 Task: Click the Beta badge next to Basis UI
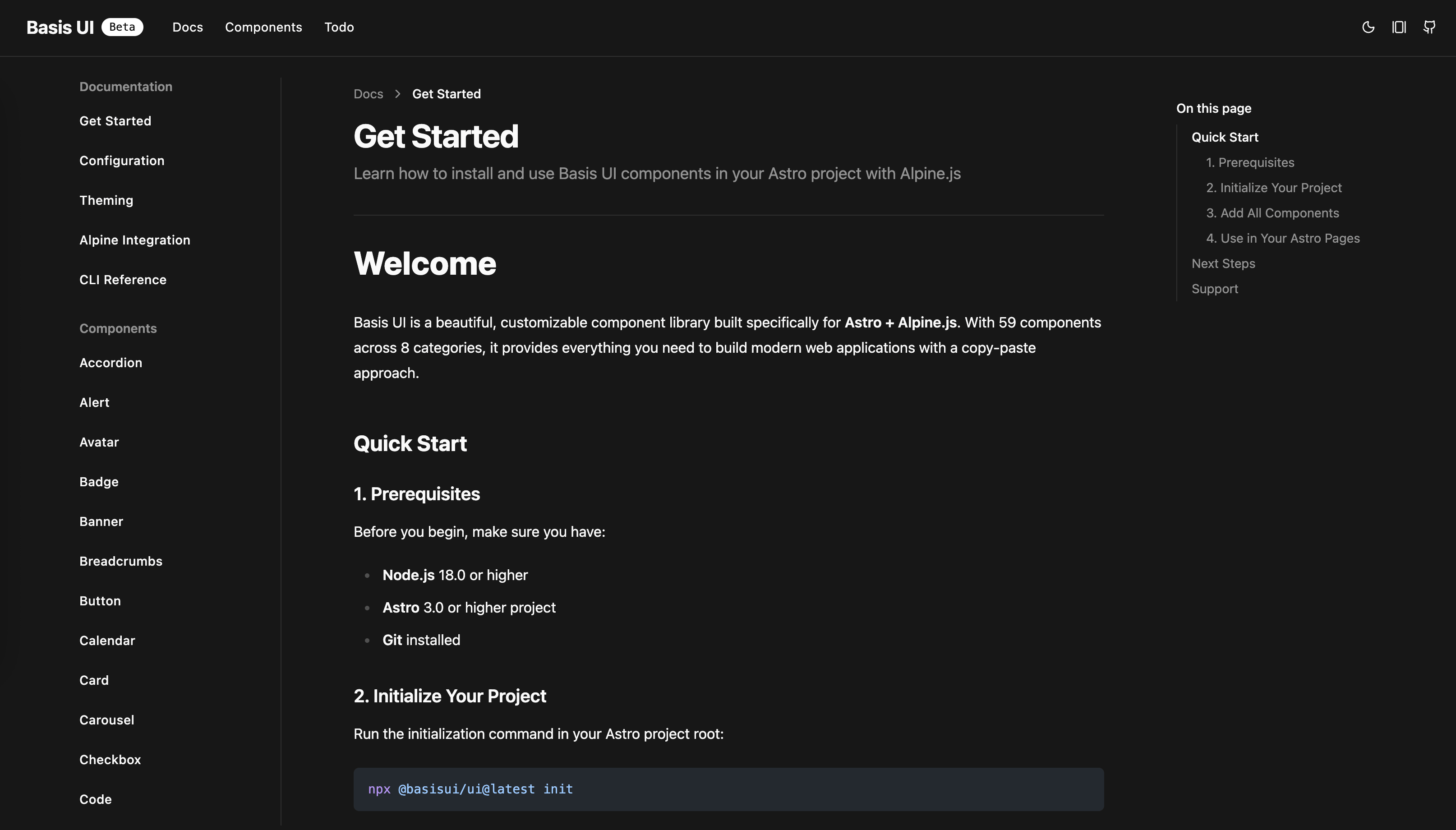click(122, 26)
